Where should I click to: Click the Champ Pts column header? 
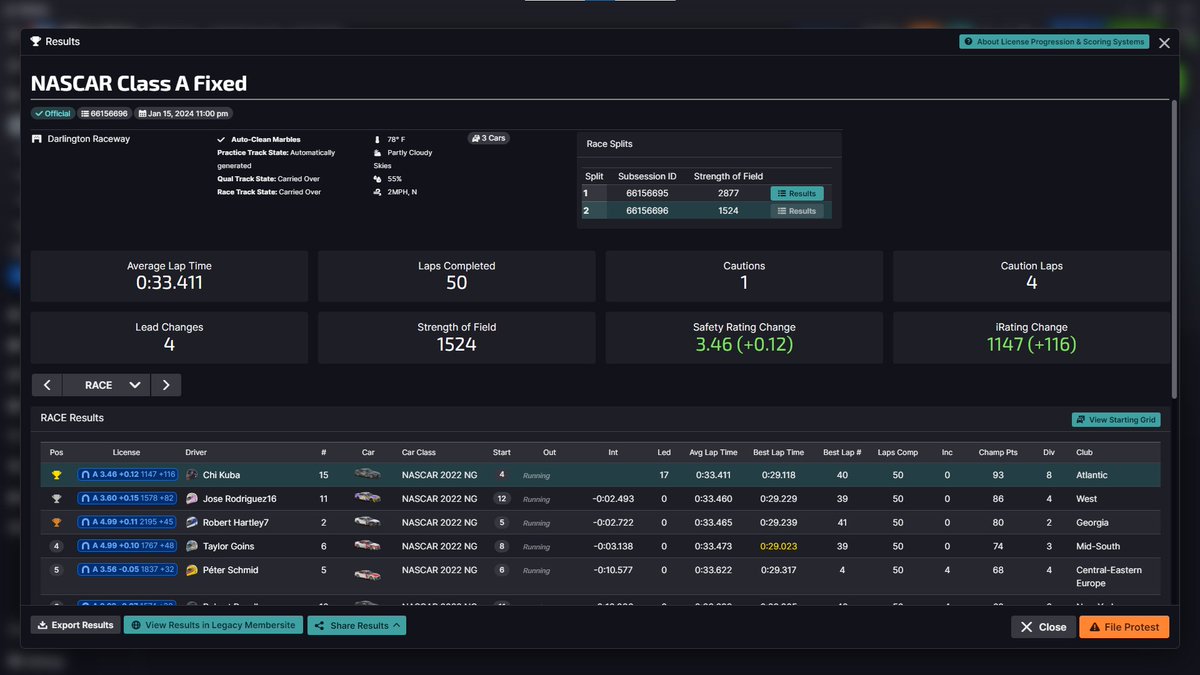coord(998,452)
